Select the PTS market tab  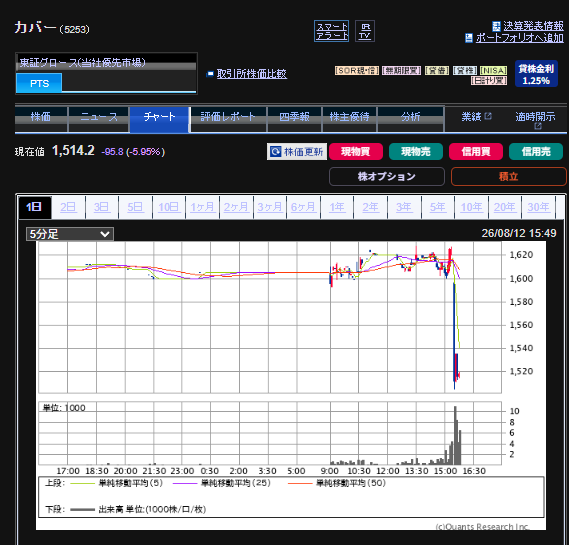click(x=39, y=83)
